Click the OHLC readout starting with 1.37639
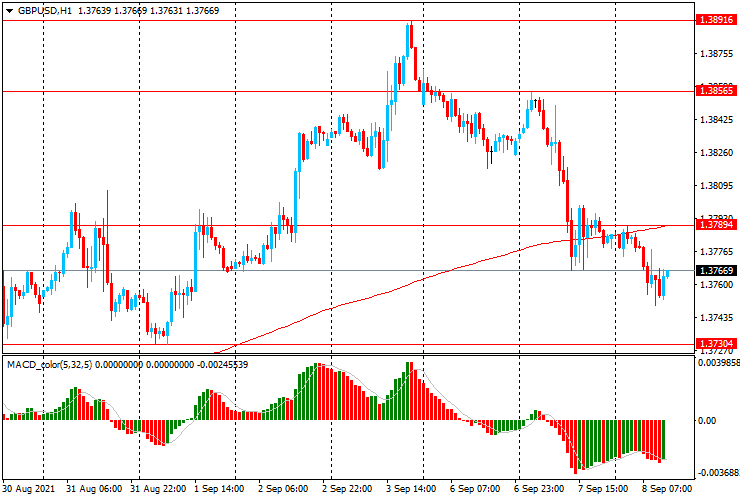 coord(148,10)
